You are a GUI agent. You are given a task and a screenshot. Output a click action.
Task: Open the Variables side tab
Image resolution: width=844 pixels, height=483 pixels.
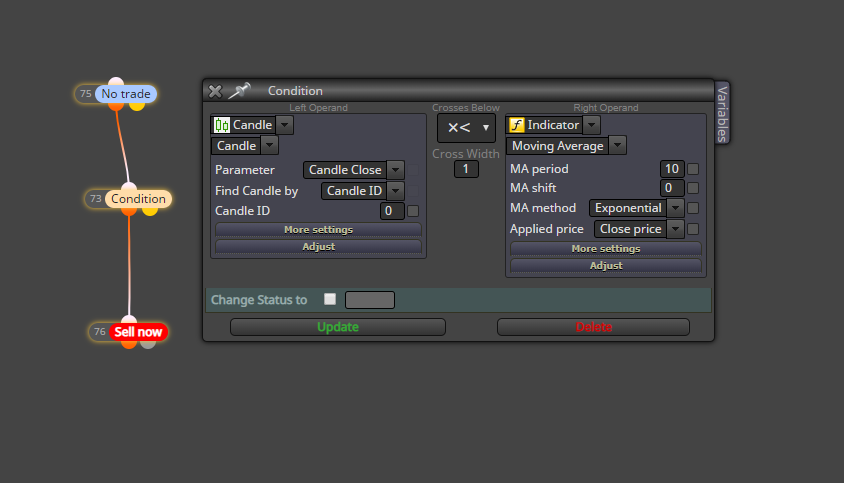pyautogui.click(x=722, y=113)
